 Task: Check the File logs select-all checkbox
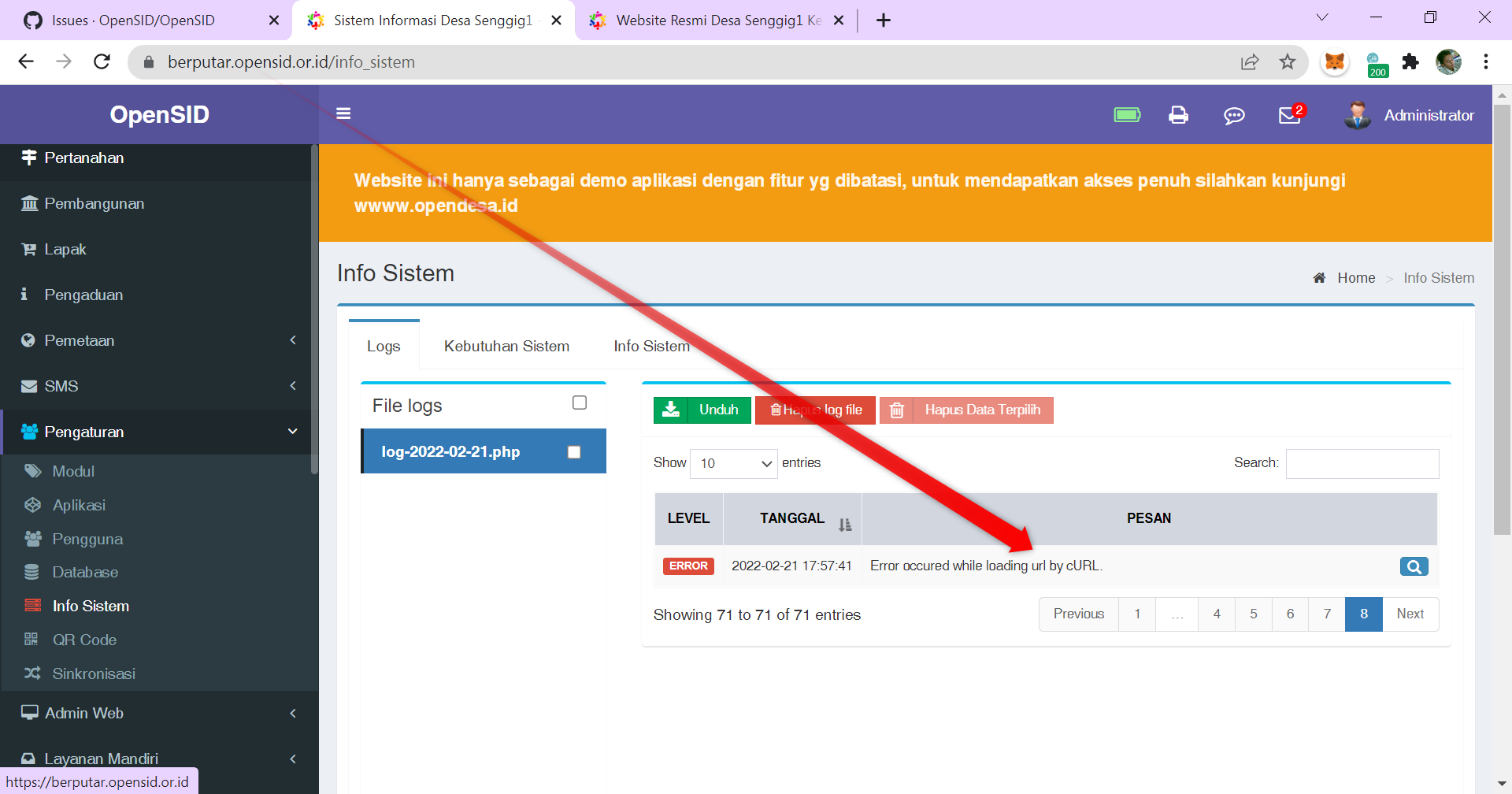580,403
